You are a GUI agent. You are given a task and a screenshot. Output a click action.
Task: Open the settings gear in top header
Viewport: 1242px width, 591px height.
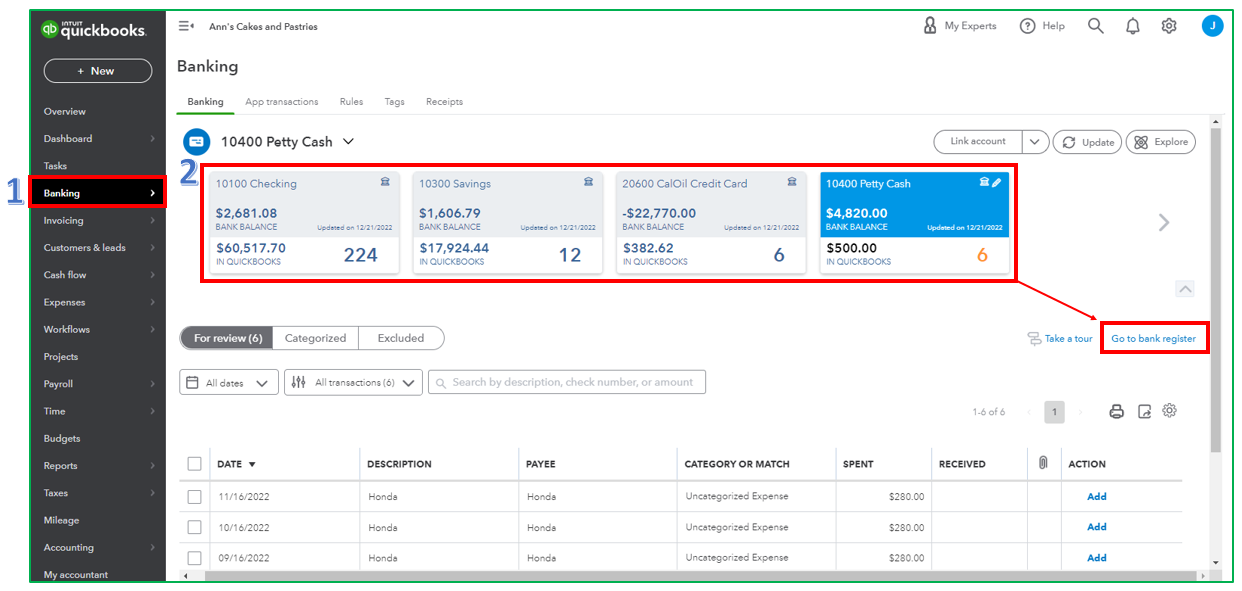coord(1168,26)
